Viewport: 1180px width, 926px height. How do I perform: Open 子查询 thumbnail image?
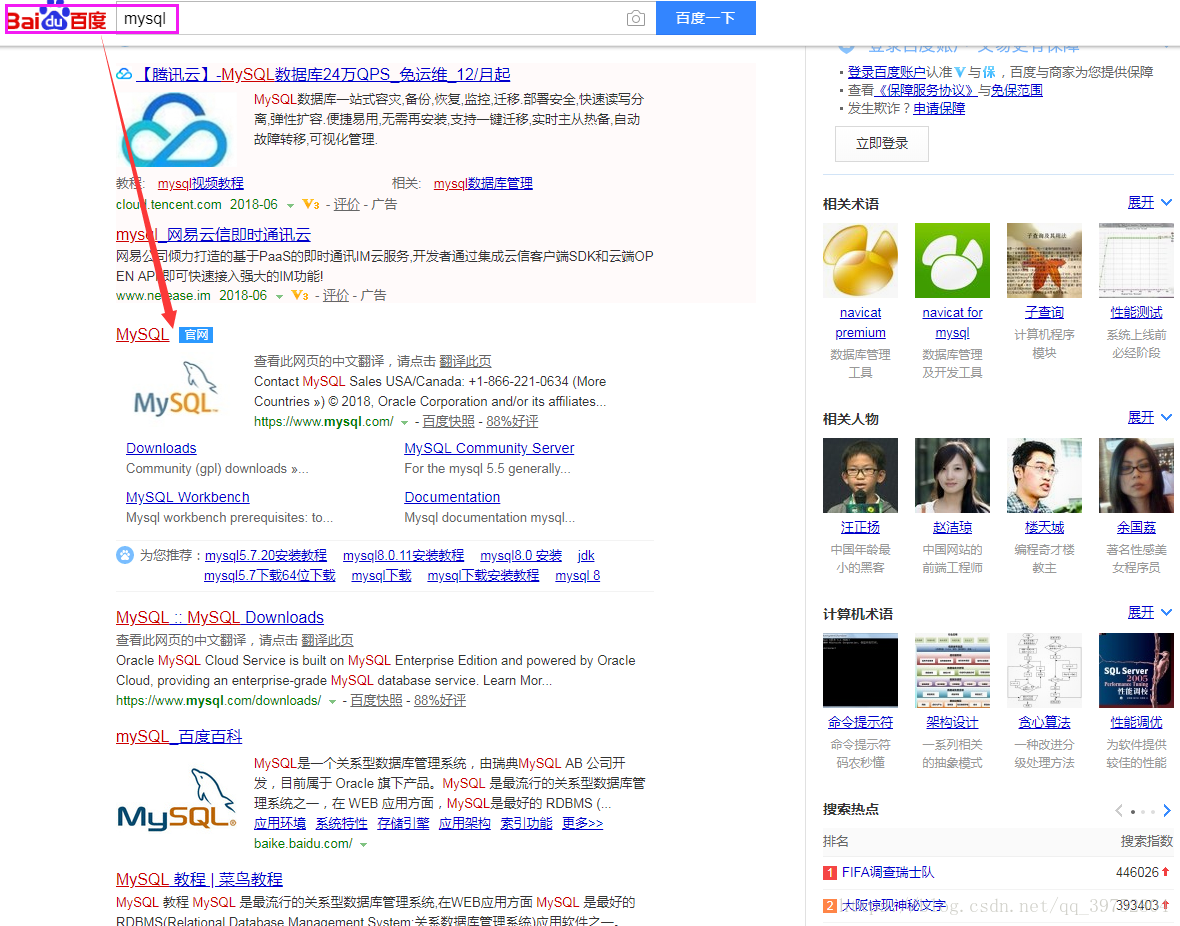(x=1044, y=260)
